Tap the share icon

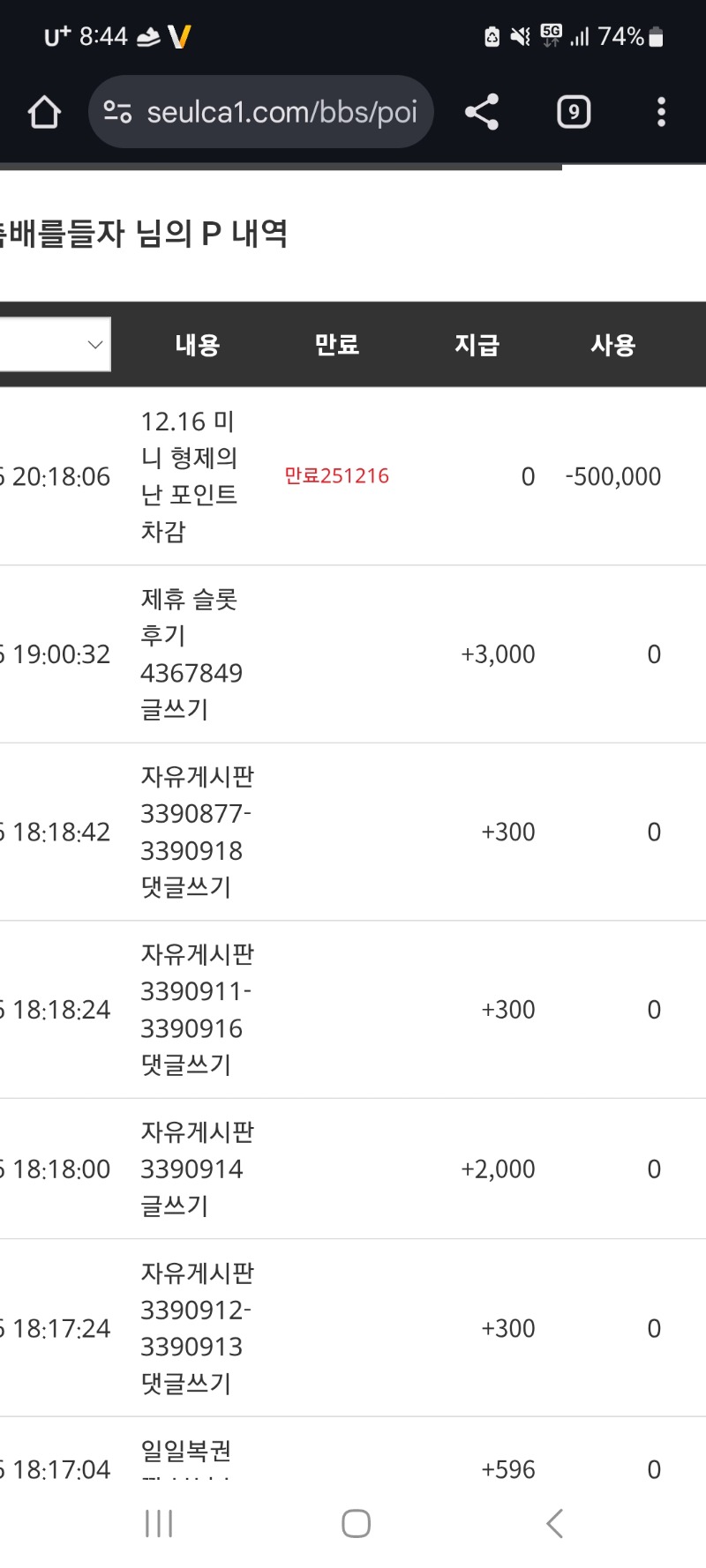pos(482,112)
